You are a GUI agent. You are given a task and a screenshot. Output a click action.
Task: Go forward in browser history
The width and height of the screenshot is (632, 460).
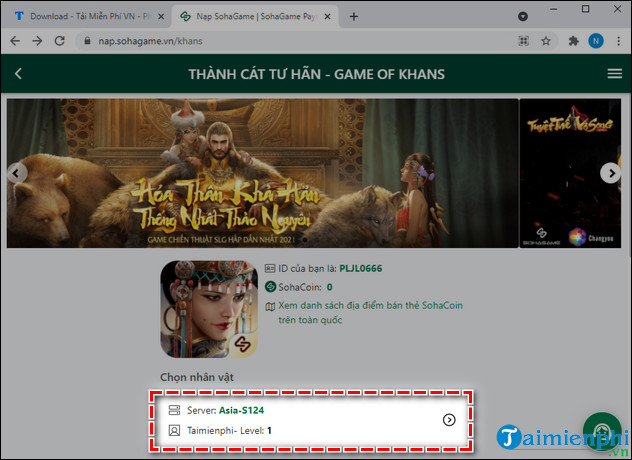pos(37,41)
